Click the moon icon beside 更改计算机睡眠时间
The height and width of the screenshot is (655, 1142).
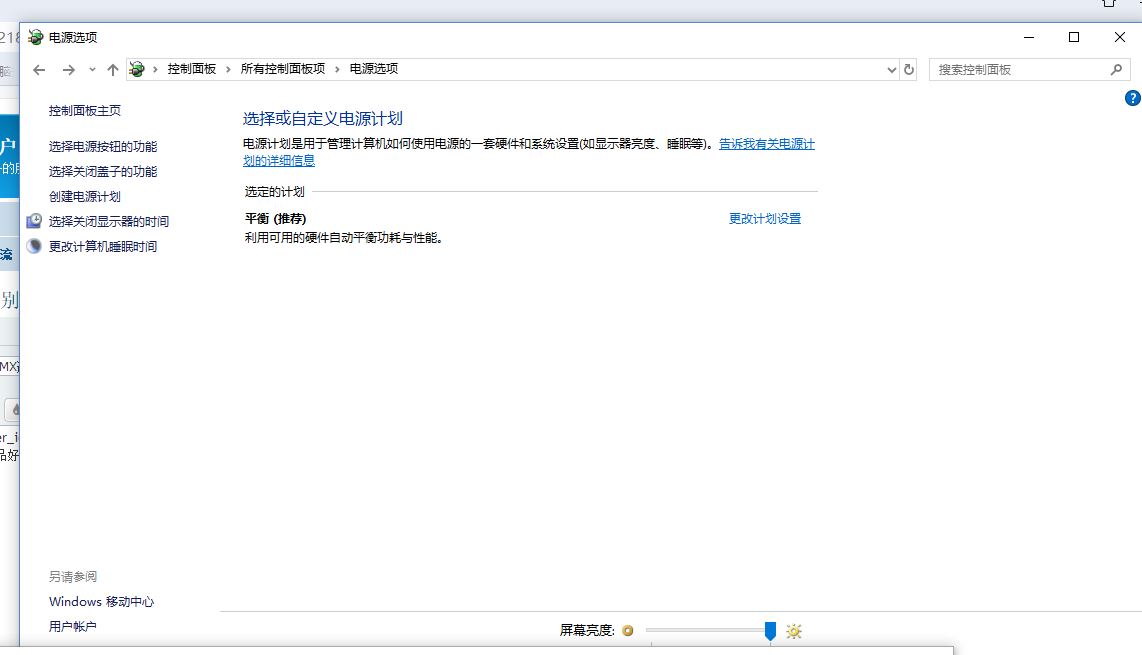[34, 246]
